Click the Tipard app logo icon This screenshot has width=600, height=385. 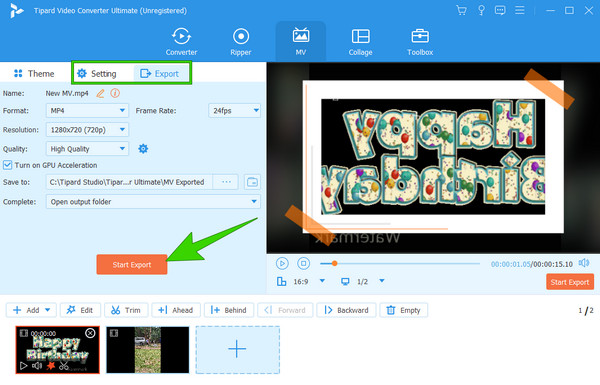[x=16, y=11]
